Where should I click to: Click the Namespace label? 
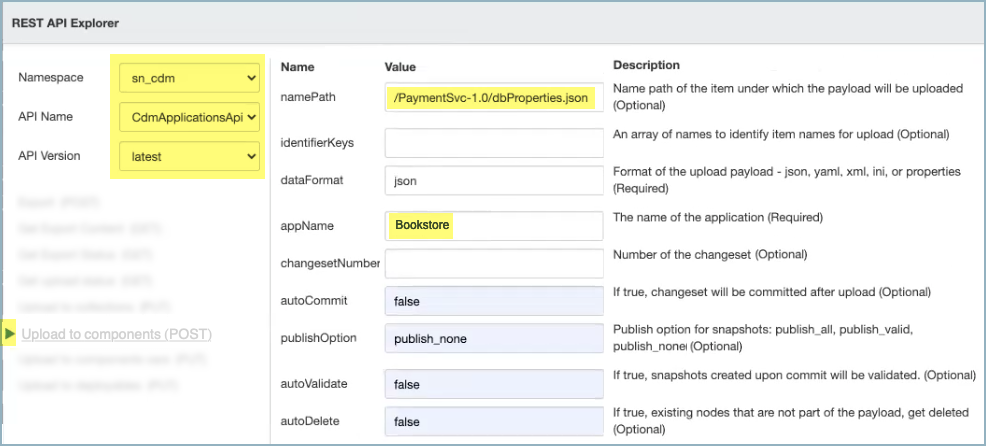(50, 77)
